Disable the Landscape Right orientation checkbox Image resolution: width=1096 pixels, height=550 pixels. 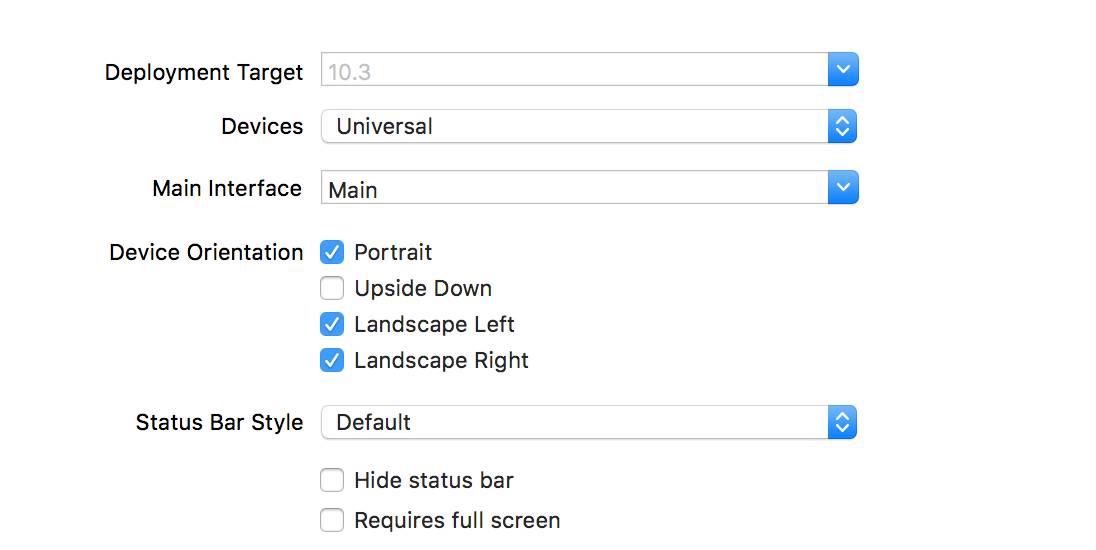tap(332, 360)
